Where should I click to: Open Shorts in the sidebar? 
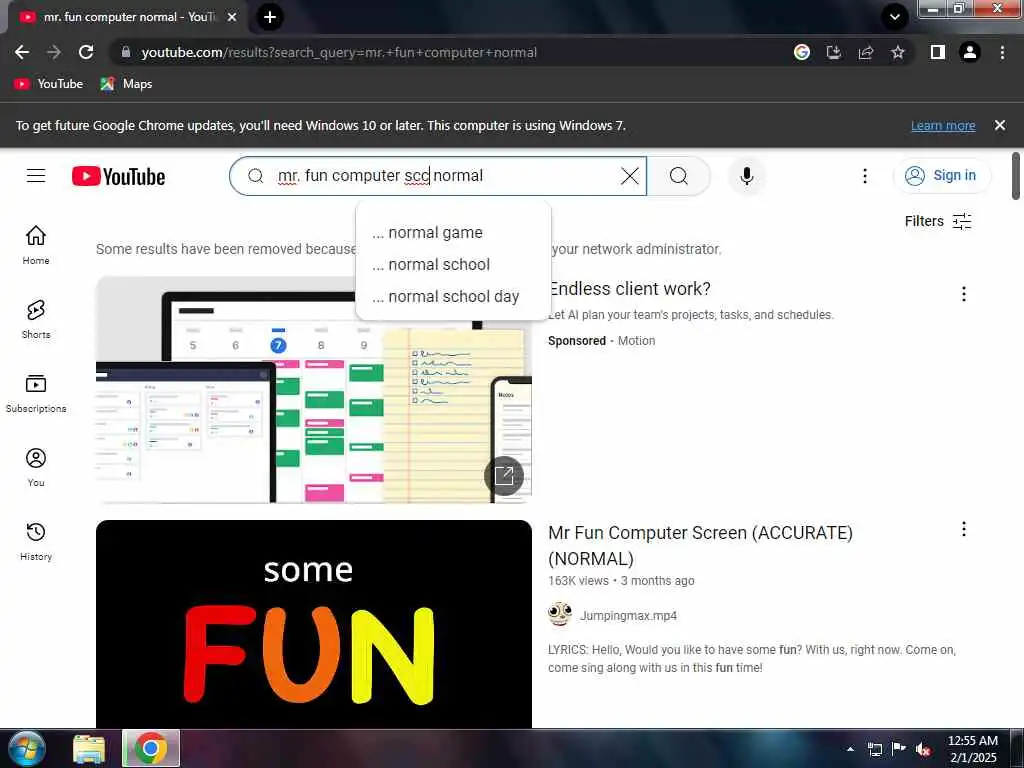[36, 319]
